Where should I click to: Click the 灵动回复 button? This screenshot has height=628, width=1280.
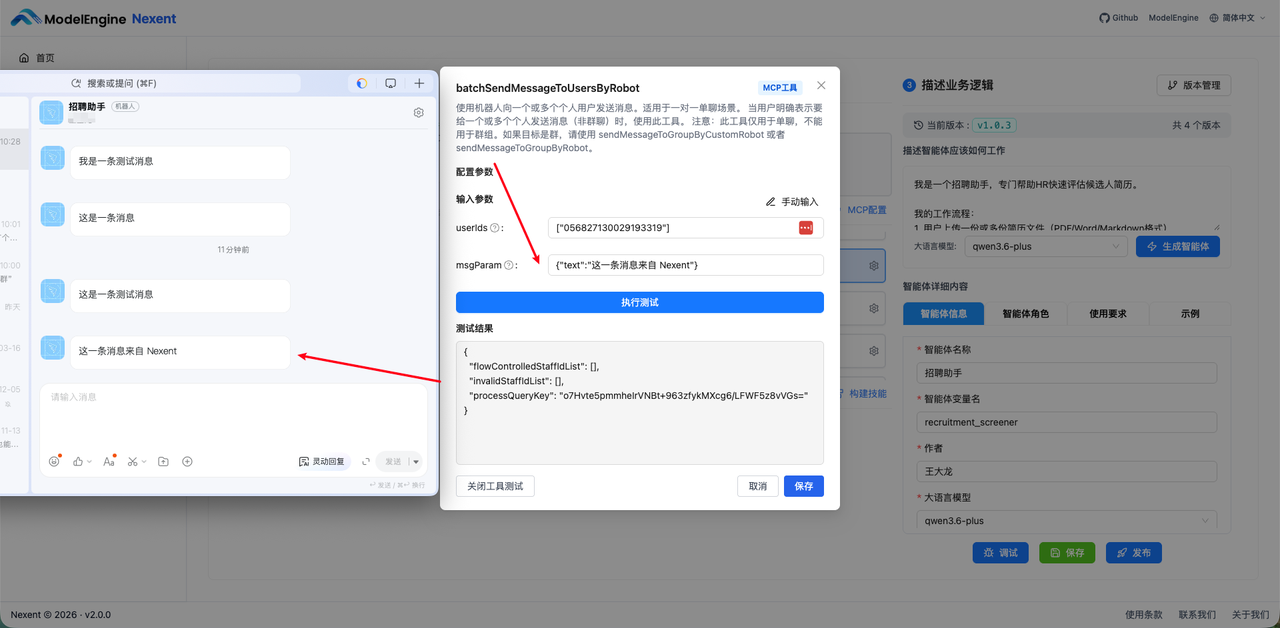coord(322,461)
